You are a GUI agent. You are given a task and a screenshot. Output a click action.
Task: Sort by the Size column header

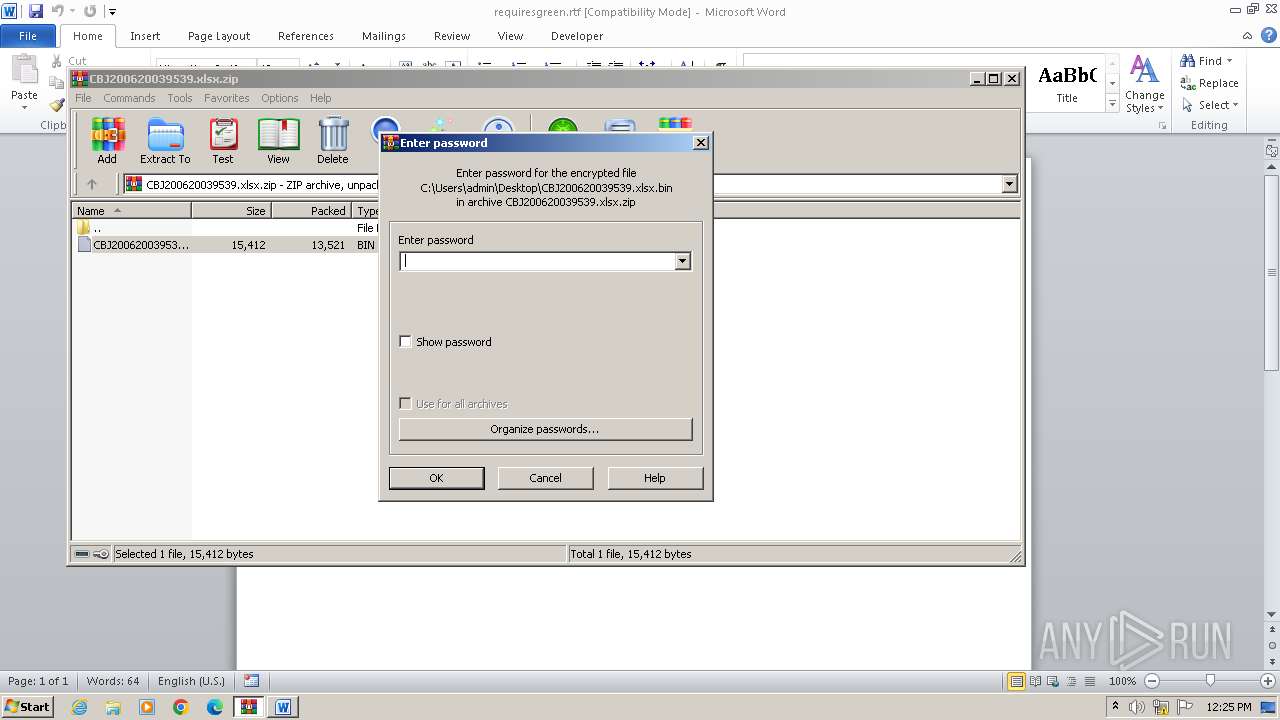tap(231, 211)
